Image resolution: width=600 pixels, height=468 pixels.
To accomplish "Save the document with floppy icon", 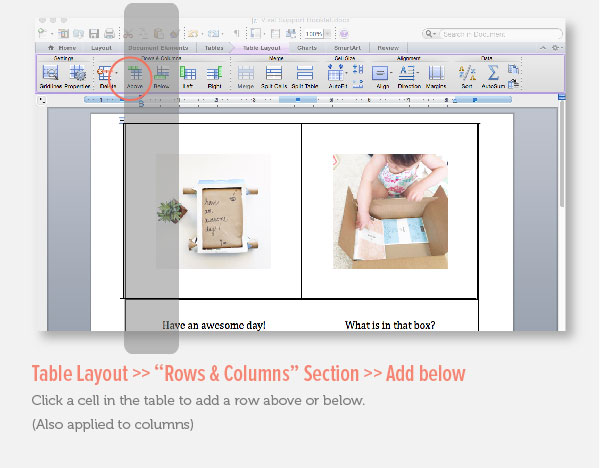I will [94, 34].
